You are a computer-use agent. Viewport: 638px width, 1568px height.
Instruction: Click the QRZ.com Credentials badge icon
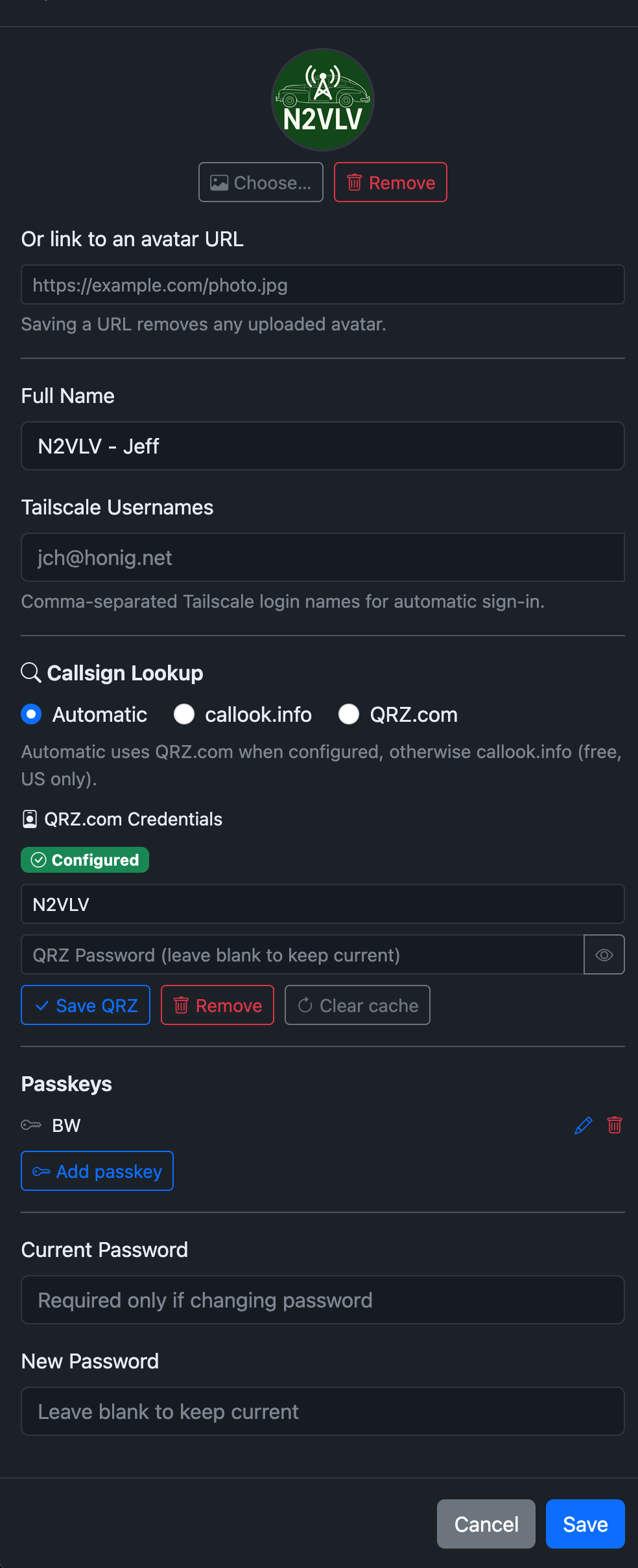pos(30,819)
